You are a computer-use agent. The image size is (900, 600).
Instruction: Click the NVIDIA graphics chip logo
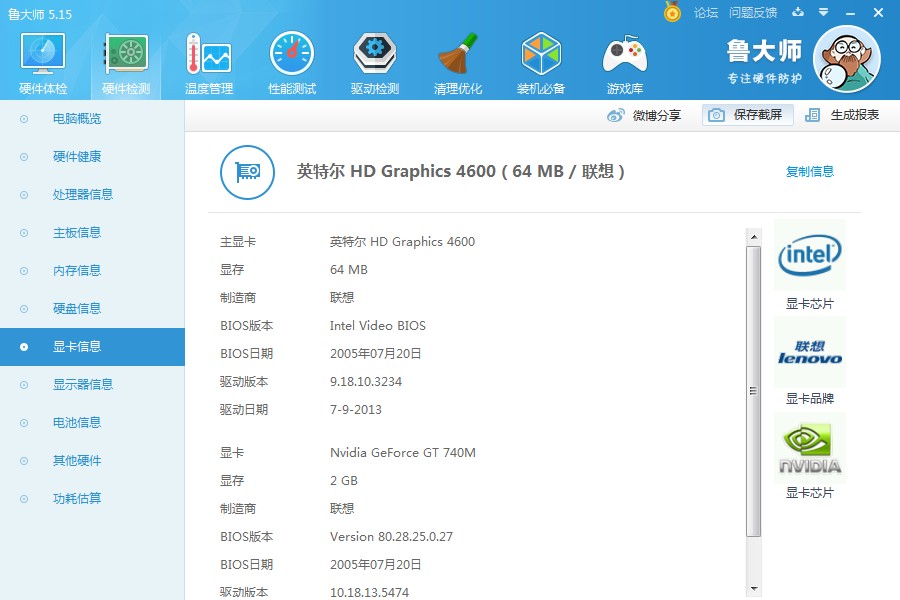click(x=809, y=446)
